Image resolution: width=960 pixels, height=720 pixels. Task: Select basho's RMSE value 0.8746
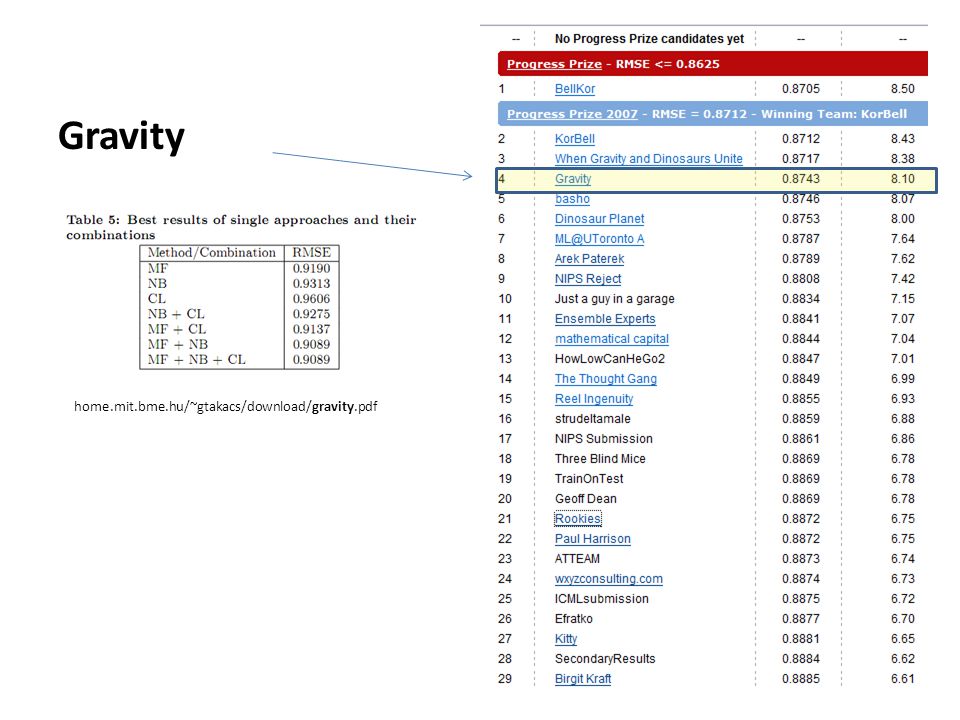click(x=801, y=199)
